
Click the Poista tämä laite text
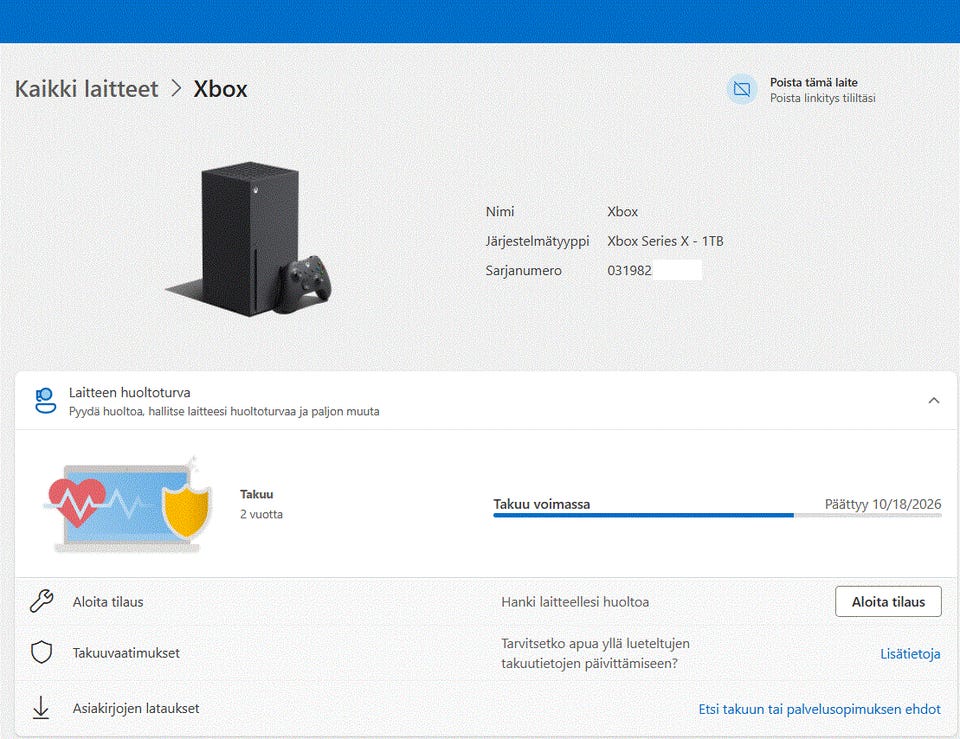click(x=813, y=82)
